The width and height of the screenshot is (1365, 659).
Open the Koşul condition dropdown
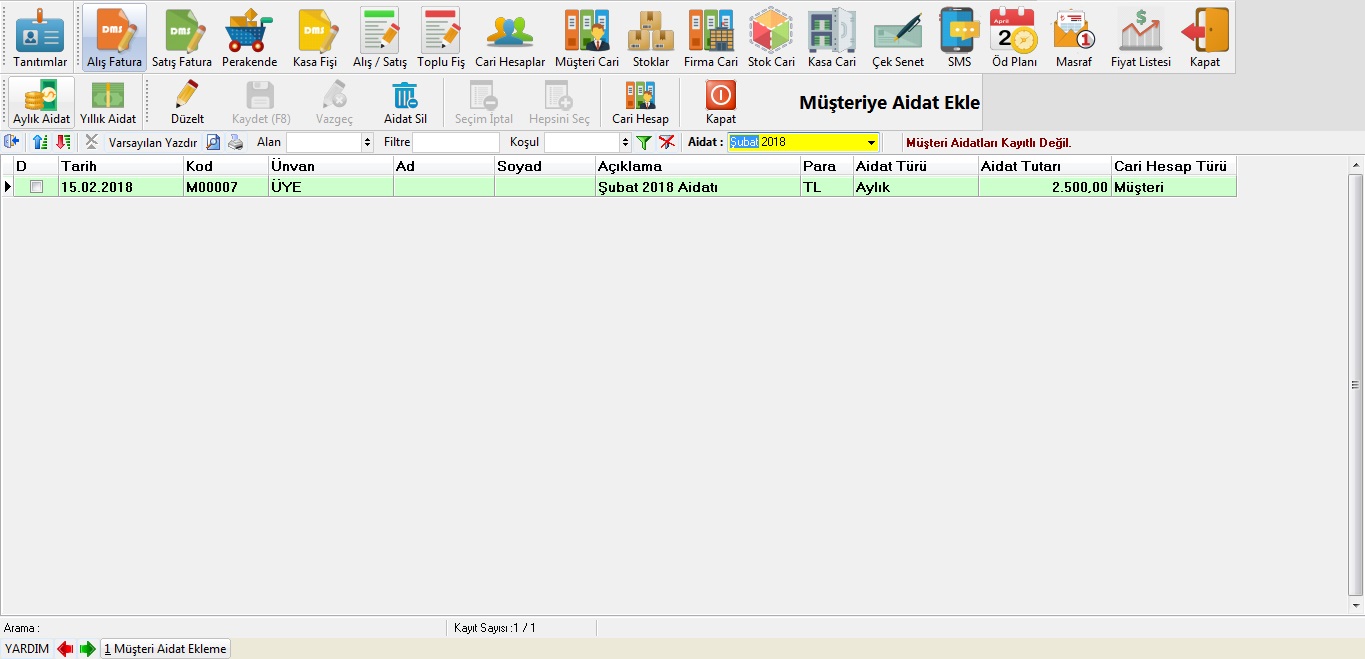[x=625, y=143]
